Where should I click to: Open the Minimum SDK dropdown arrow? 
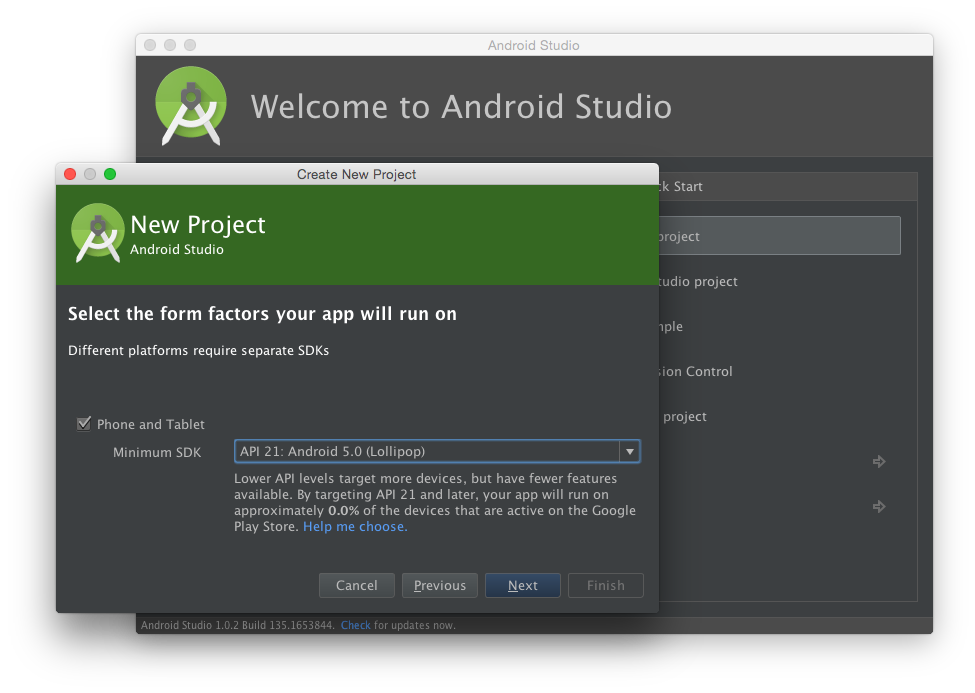click(x=629, y=452)
